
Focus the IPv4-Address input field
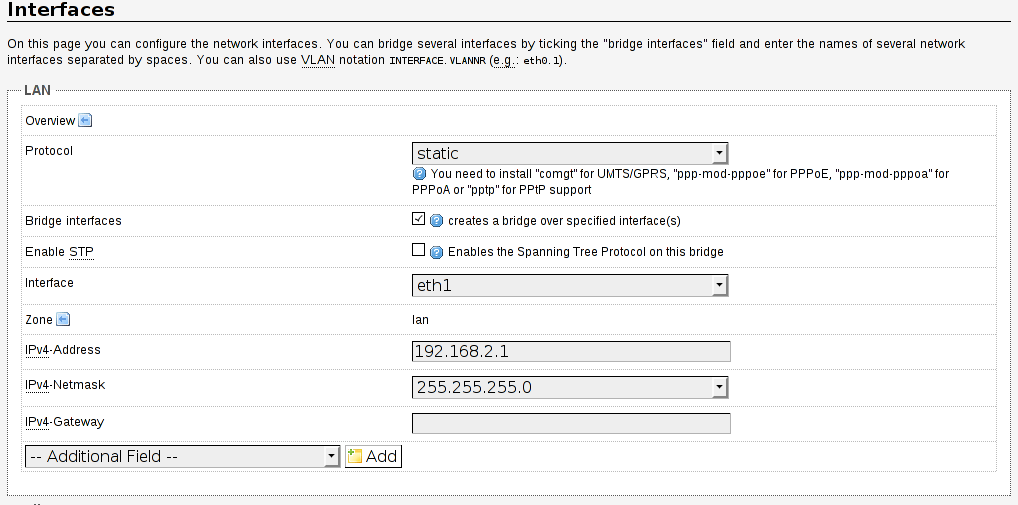coord(571,351)
